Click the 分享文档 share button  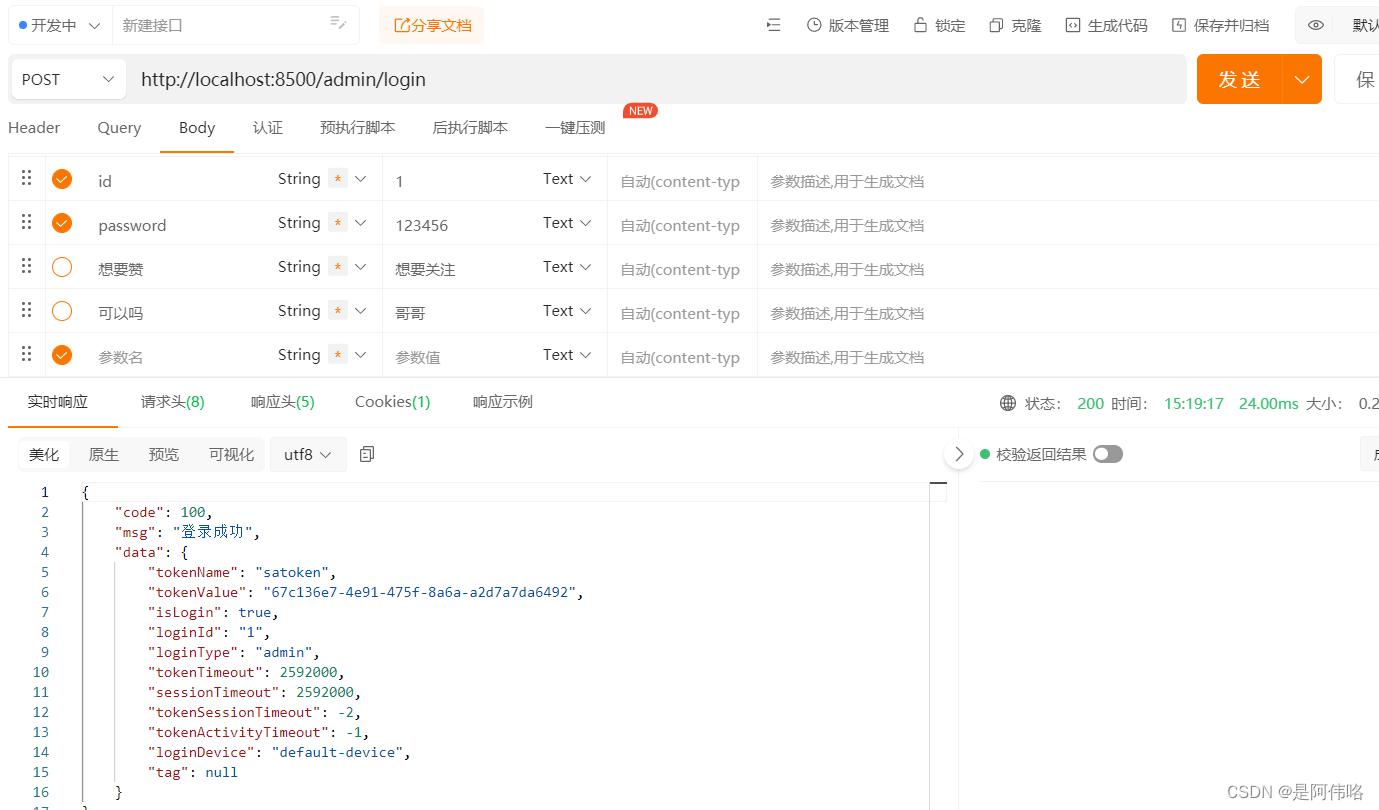431,24
